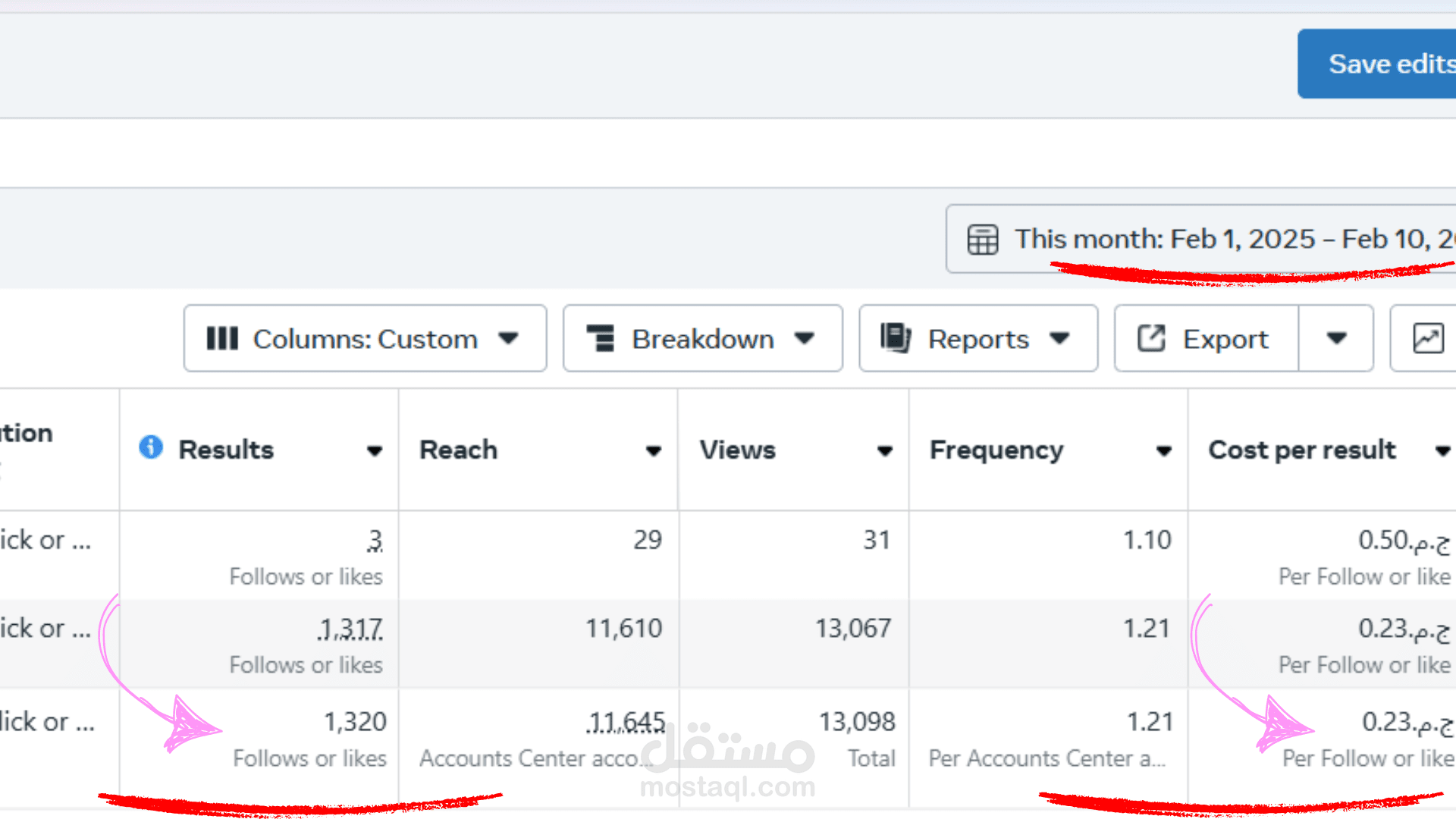Click the 3 results value link
This screenshot has height=819, width=1456.
click(x=375, y=540)
